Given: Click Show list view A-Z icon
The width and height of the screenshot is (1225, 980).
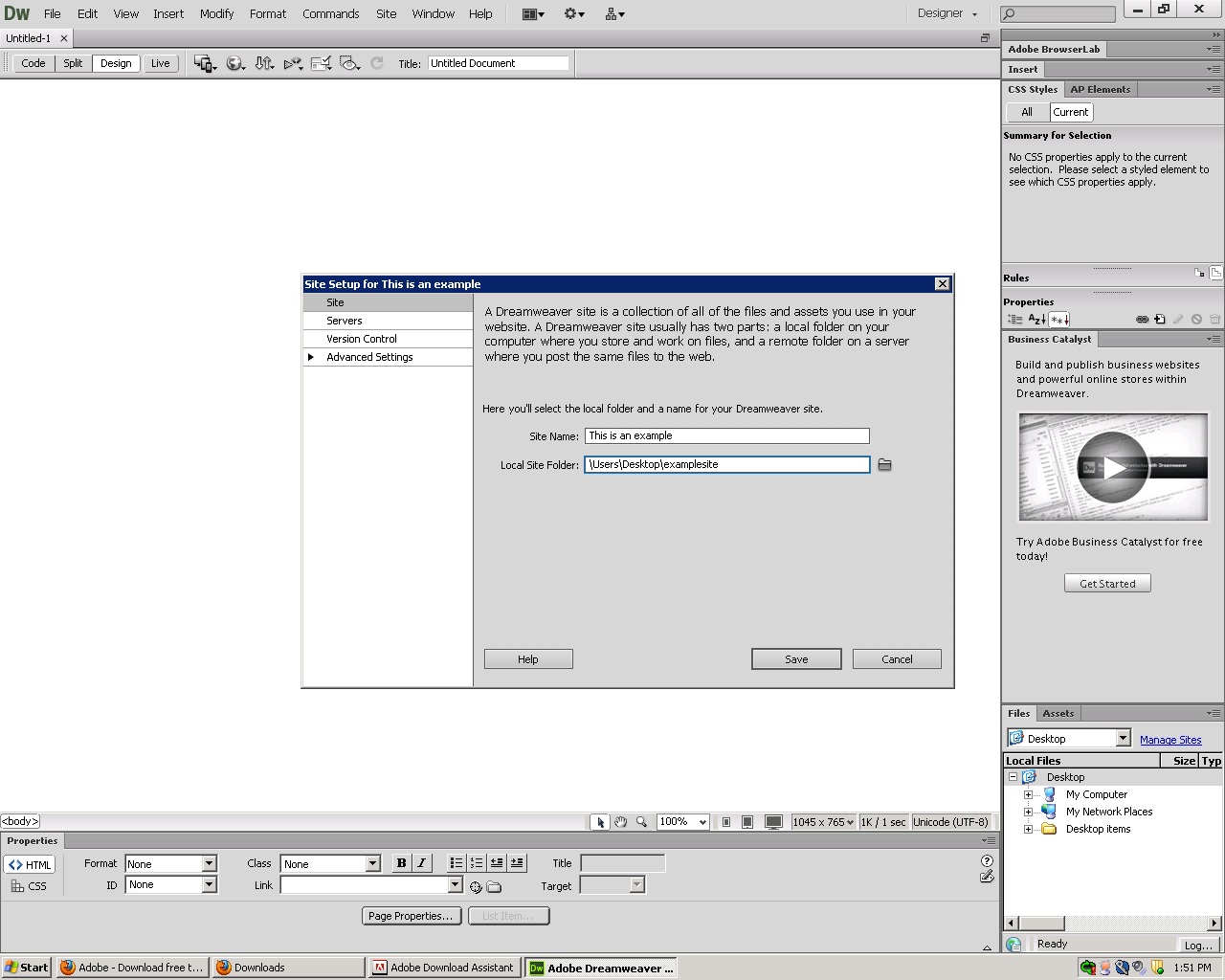Looking at the screenshot, I should click(1037, 320).
